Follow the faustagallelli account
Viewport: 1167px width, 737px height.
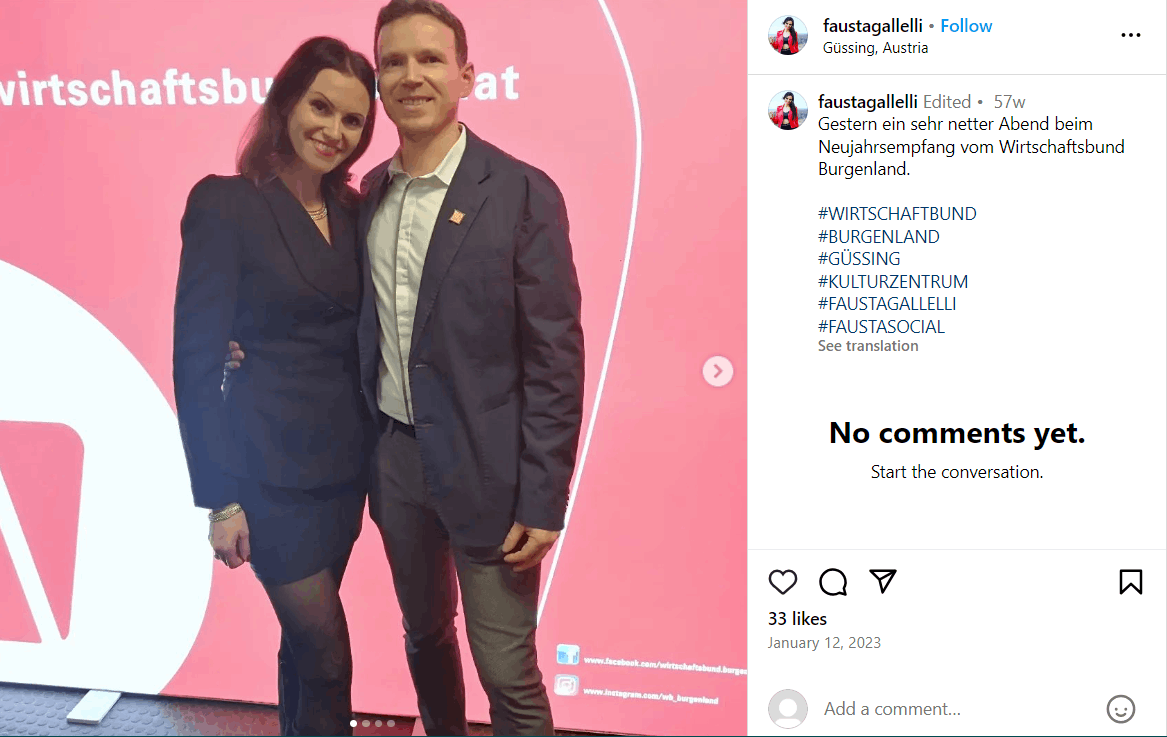click(966, 26)
